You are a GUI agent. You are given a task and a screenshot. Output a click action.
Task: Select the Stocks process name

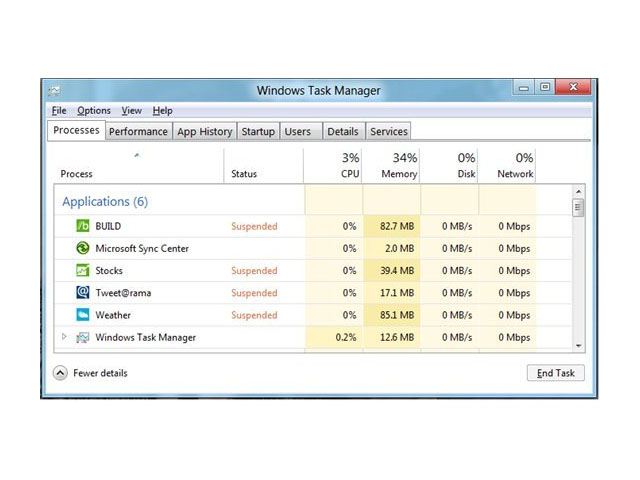tap(109, 271)
